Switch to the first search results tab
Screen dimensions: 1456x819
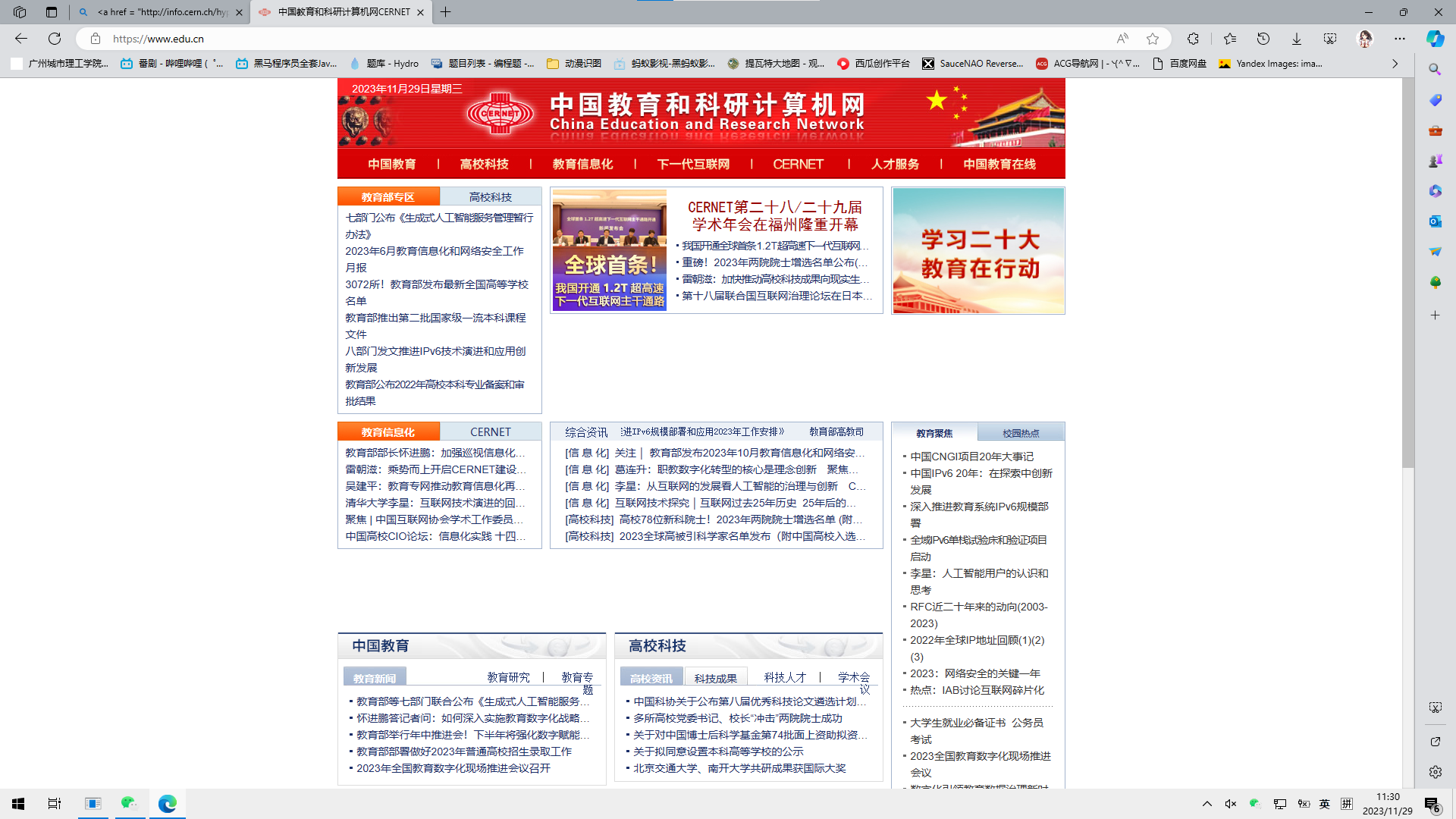coord(162,12)
